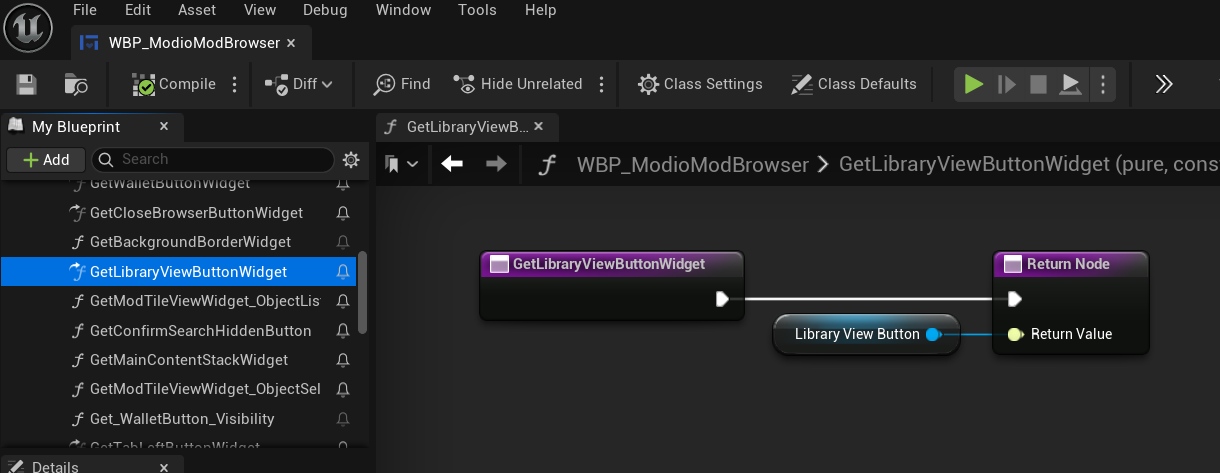Open My Blueprint view options gear
This screenshot has width=1220, height=473.
pyautogui.click(x=351, y=160)
